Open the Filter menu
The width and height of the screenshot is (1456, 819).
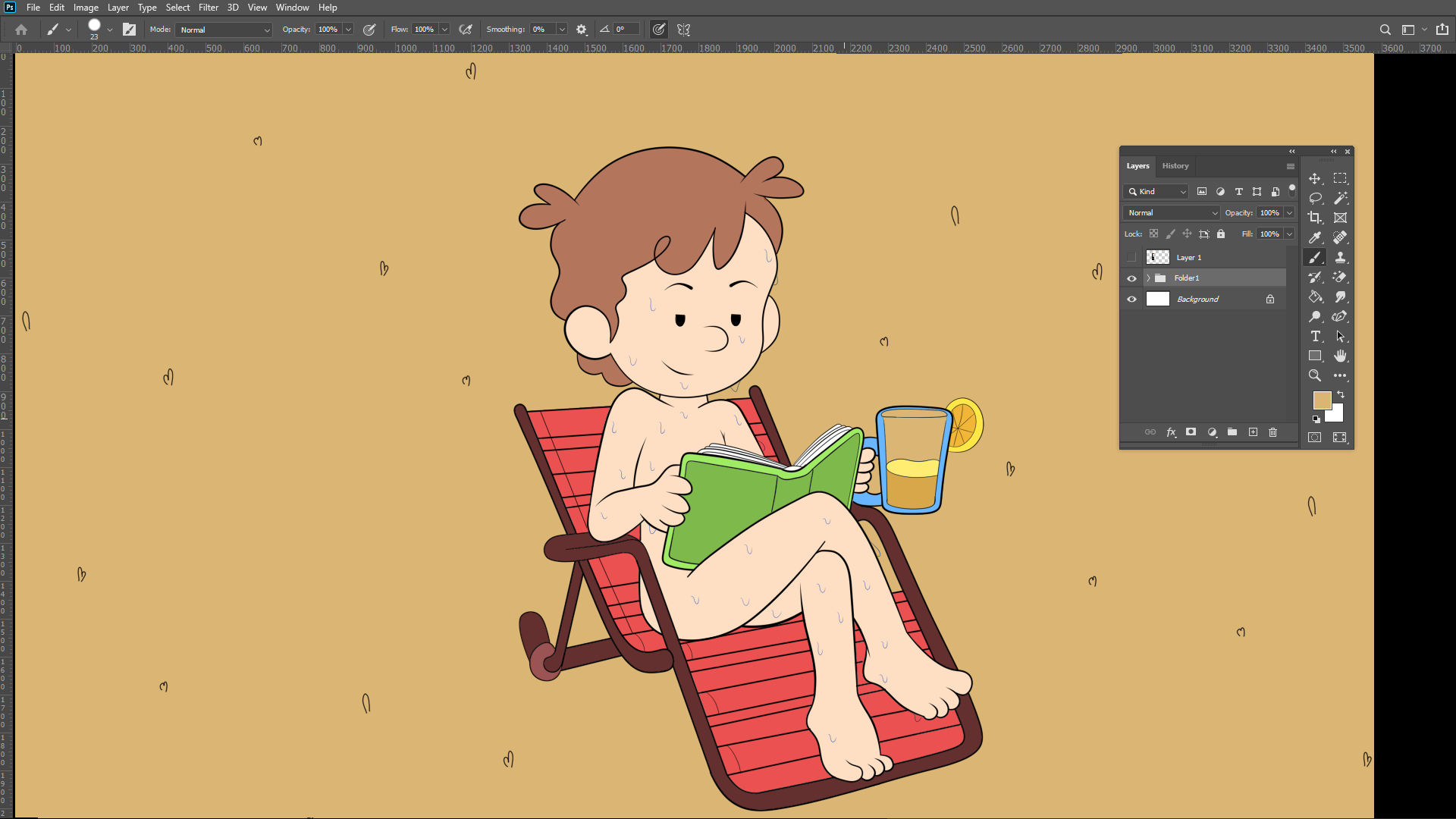[208, 8]
